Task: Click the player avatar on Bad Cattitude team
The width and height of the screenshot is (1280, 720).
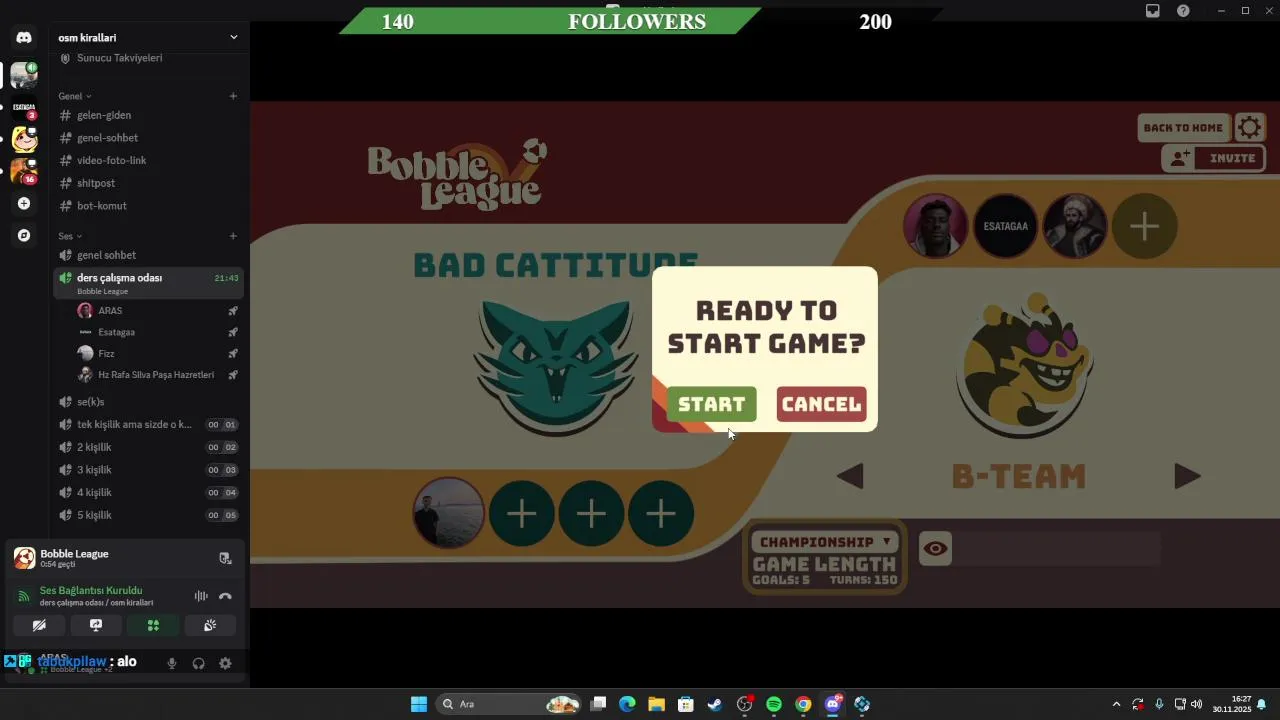Action: coord(449,513)
